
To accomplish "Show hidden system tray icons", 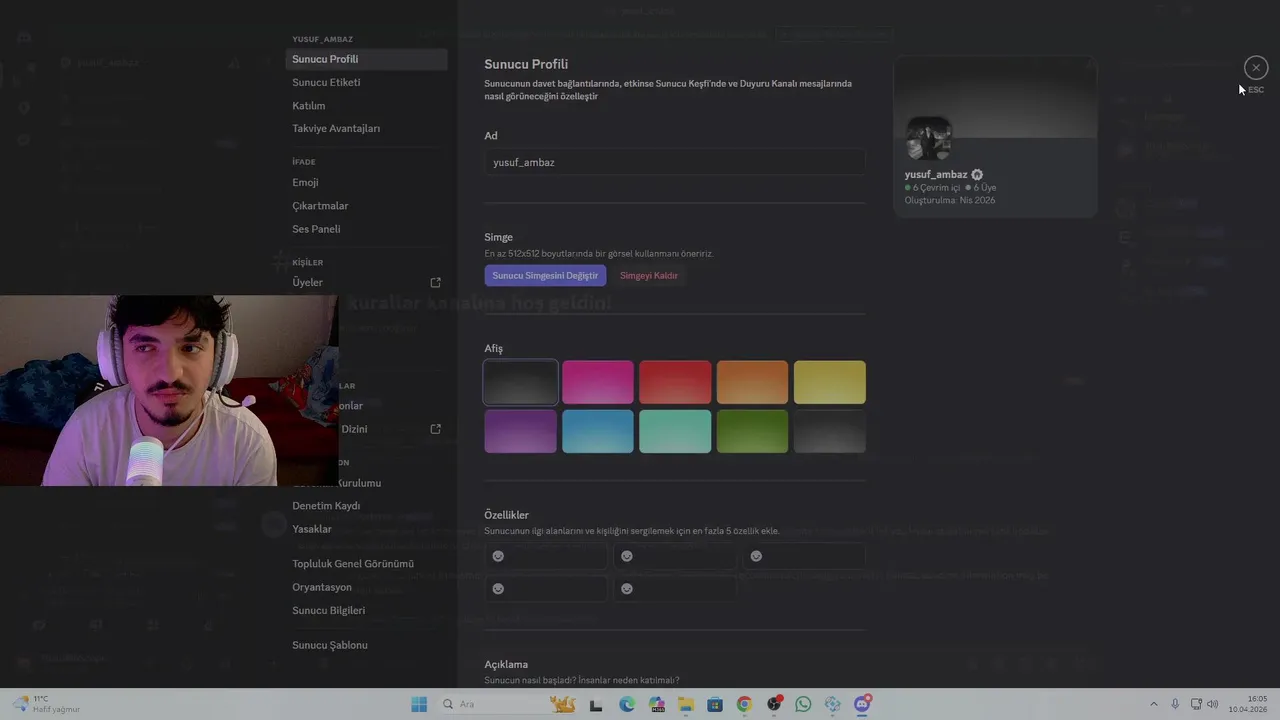I will [1153, 704].
